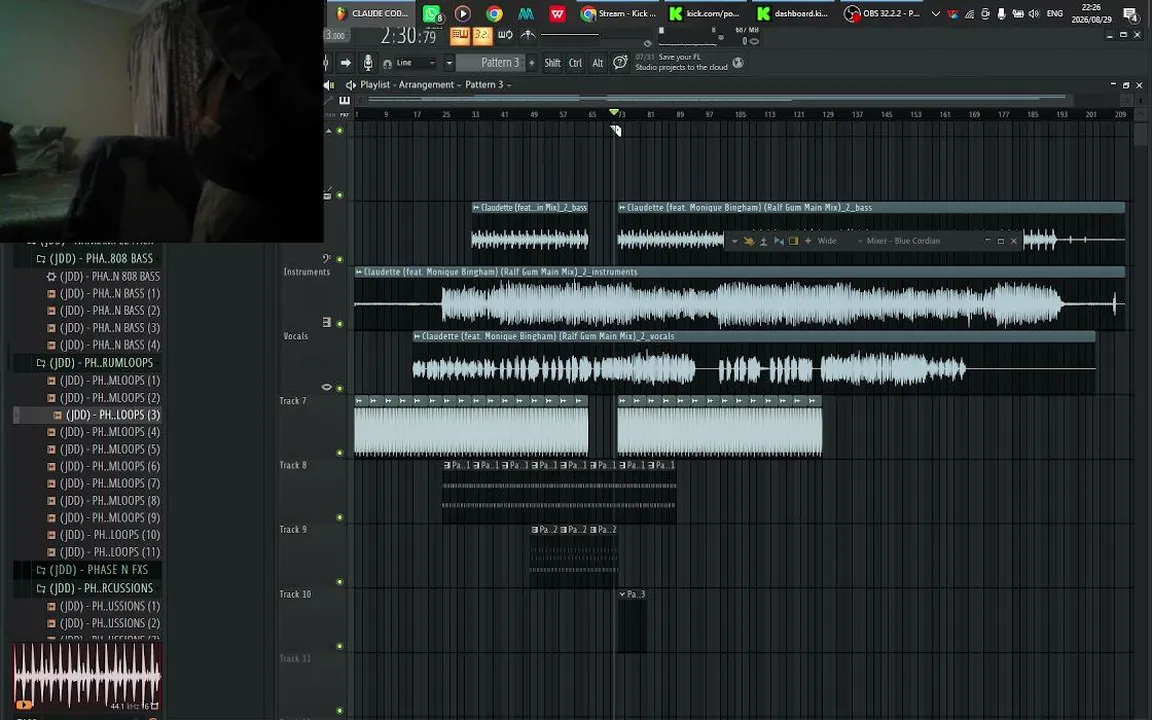Add a new pattern with plus button
The image size is (1152, 720).
tap(532, 62)
